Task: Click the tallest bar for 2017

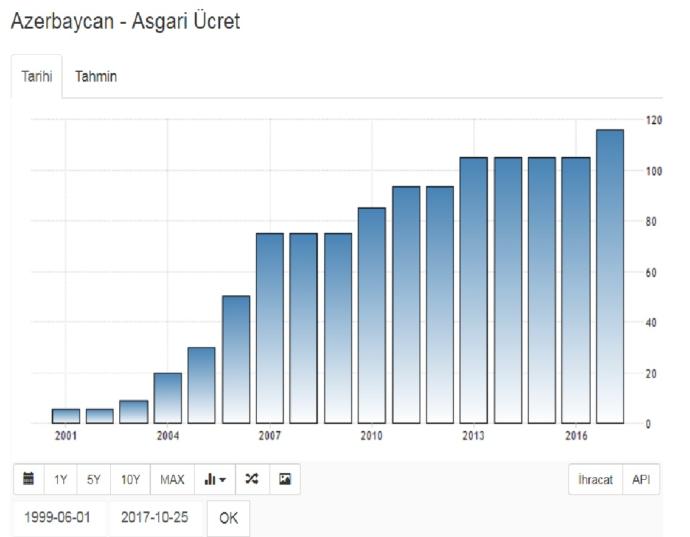Action: pos(610,276)
